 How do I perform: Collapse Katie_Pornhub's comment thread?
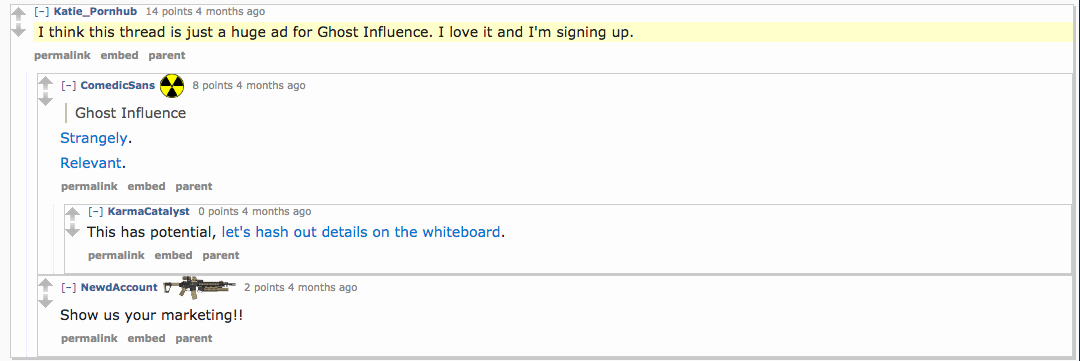pos(41,12)
